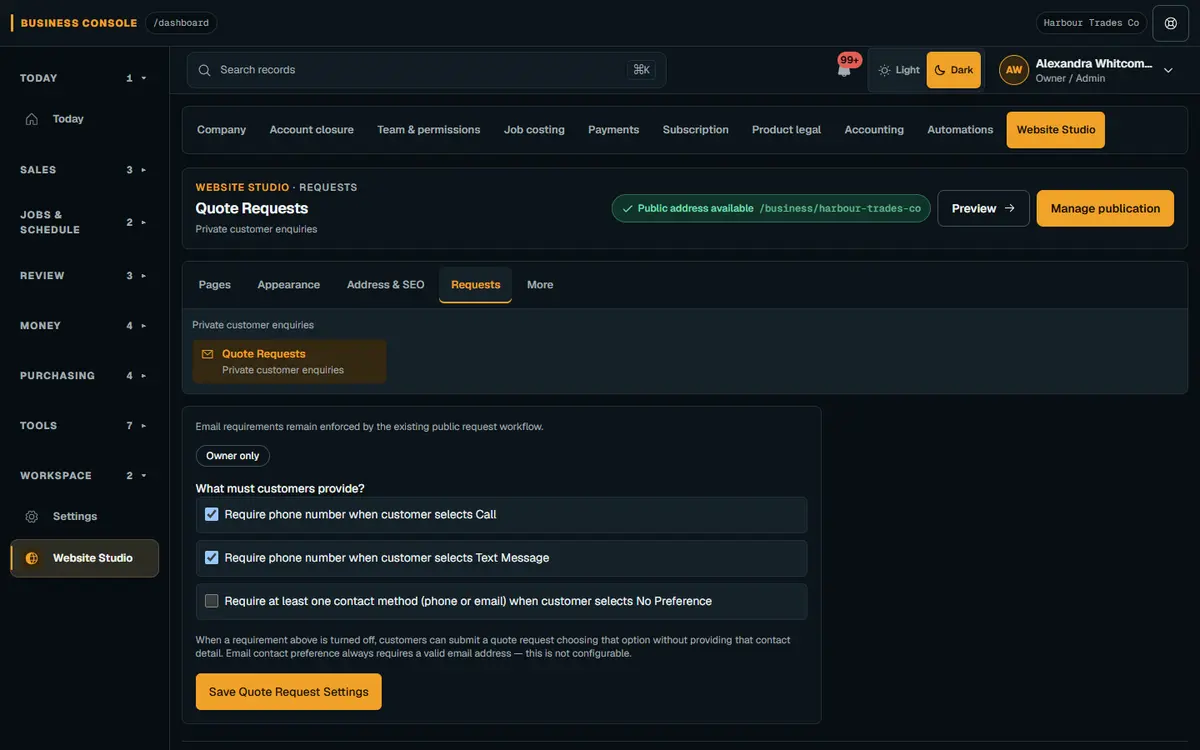Click the Preview button
Viewport: 1200px width, 750px height.
click(983, 209)
